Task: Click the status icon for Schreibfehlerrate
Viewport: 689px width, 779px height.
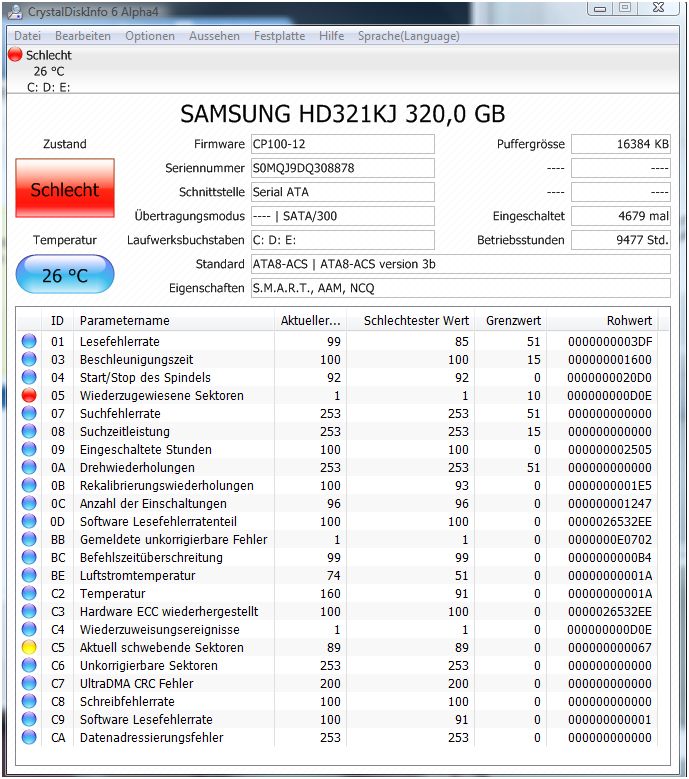Action: (x=29, y=701)
